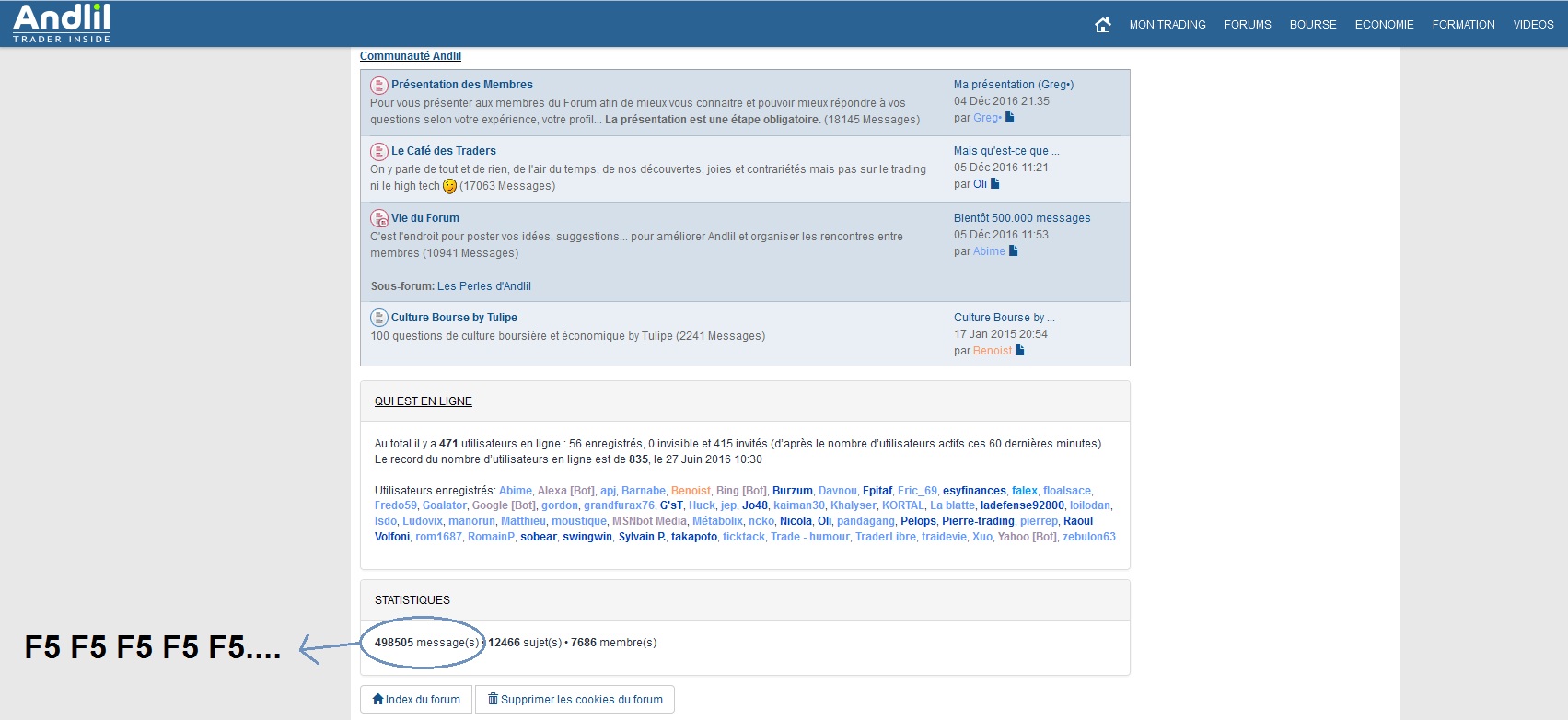Click the Vie du Forum status icon

378,219
